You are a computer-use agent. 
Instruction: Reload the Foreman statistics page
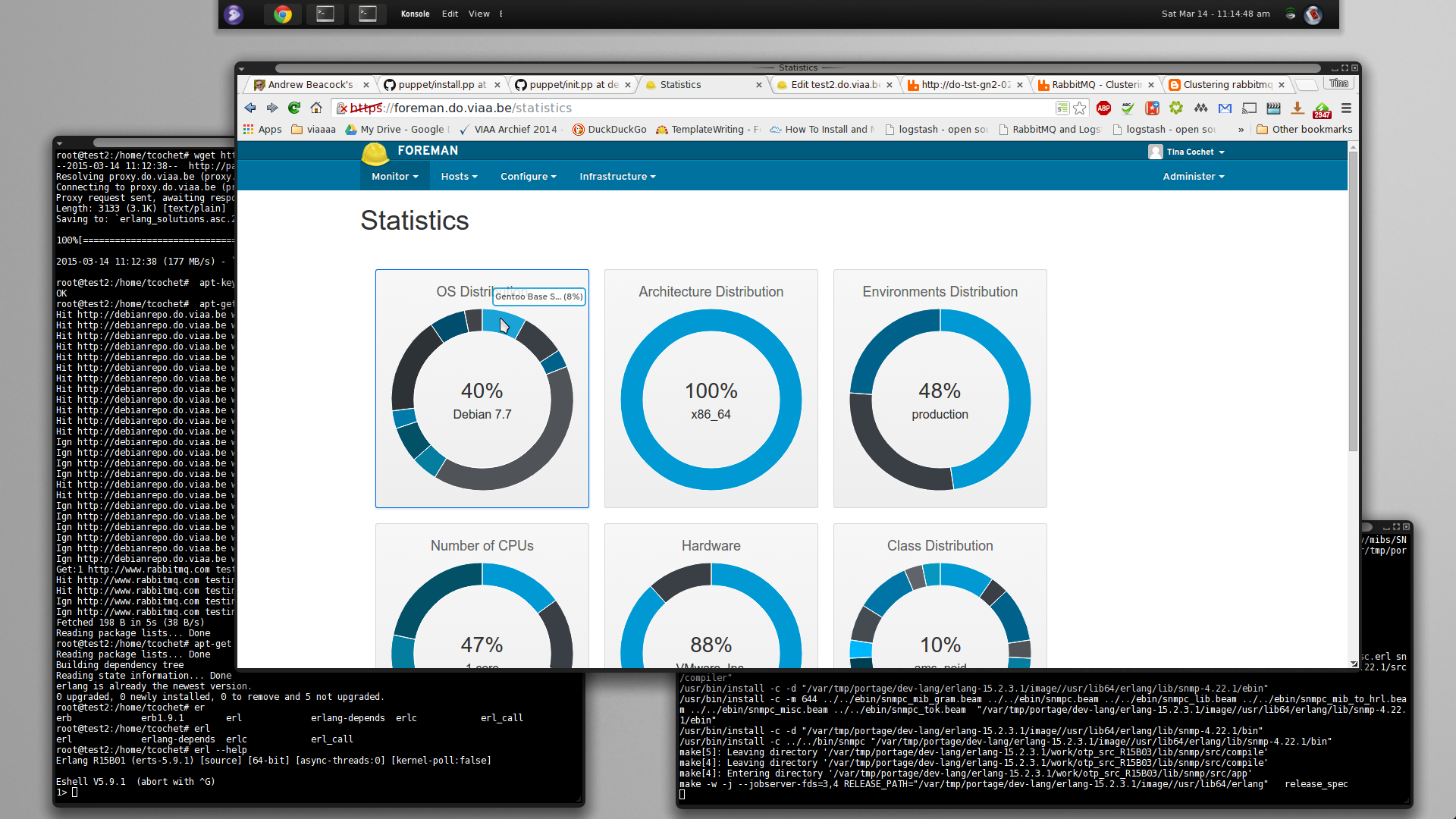[294, 108]
